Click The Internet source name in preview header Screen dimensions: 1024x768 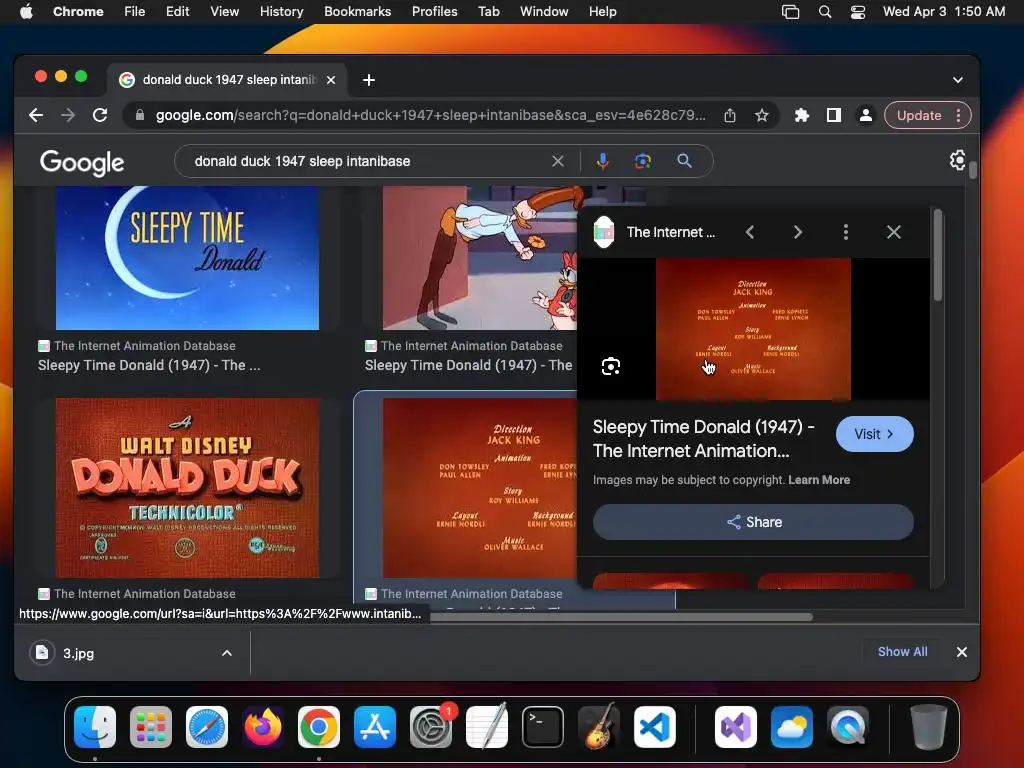(671, 232)
